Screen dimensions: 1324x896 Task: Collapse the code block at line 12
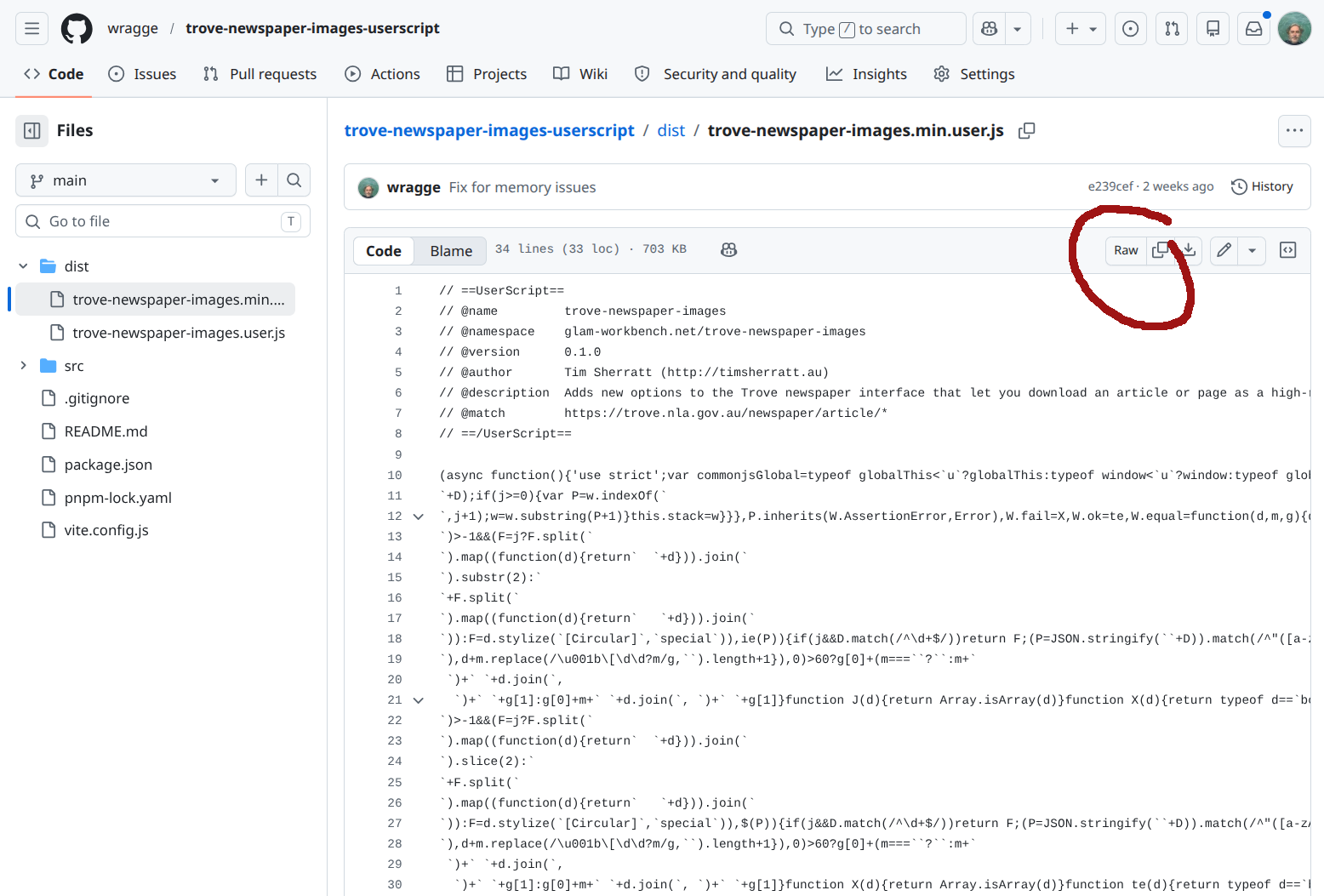[418, 516]
